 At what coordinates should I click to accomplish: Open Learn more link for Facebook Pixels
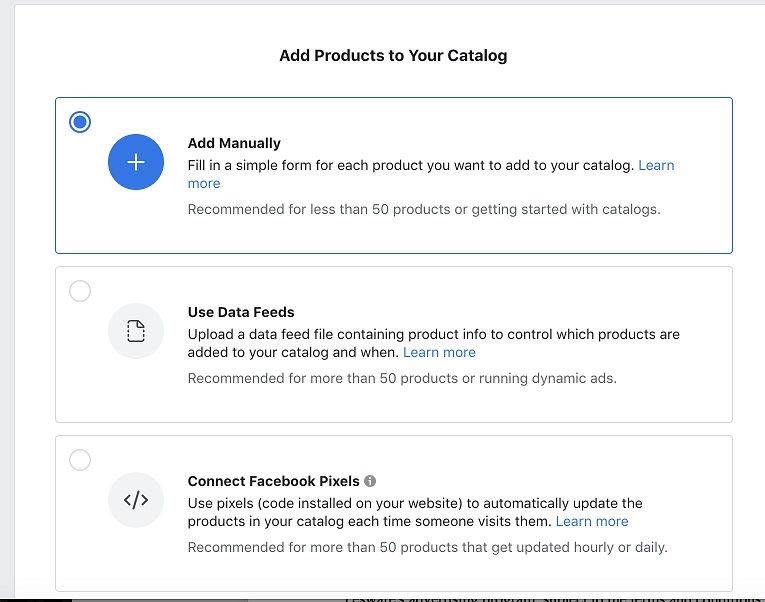[x=592, y=521]
